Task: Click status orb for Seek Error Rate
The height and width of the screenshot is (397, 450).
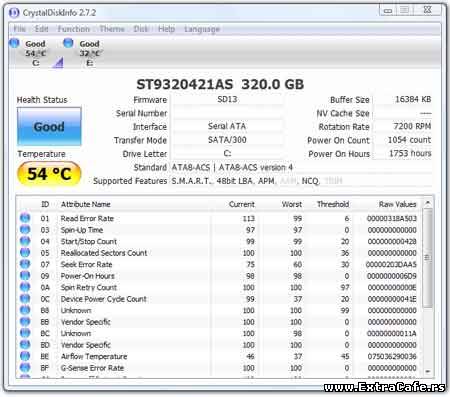Action: (x=25, y=264)
